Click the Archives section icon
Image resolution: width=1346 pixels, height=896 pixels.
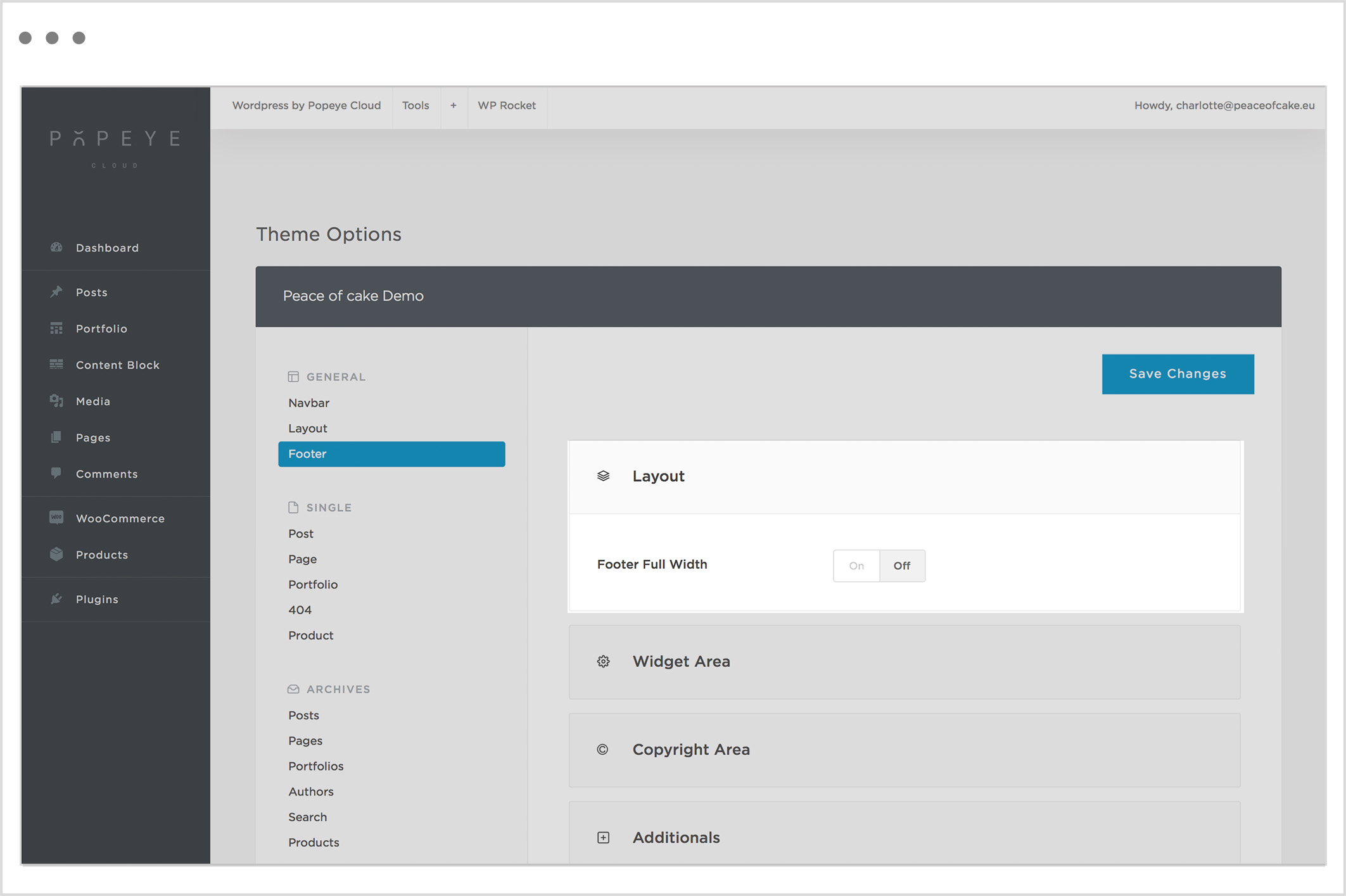click(x=293, y=689)
